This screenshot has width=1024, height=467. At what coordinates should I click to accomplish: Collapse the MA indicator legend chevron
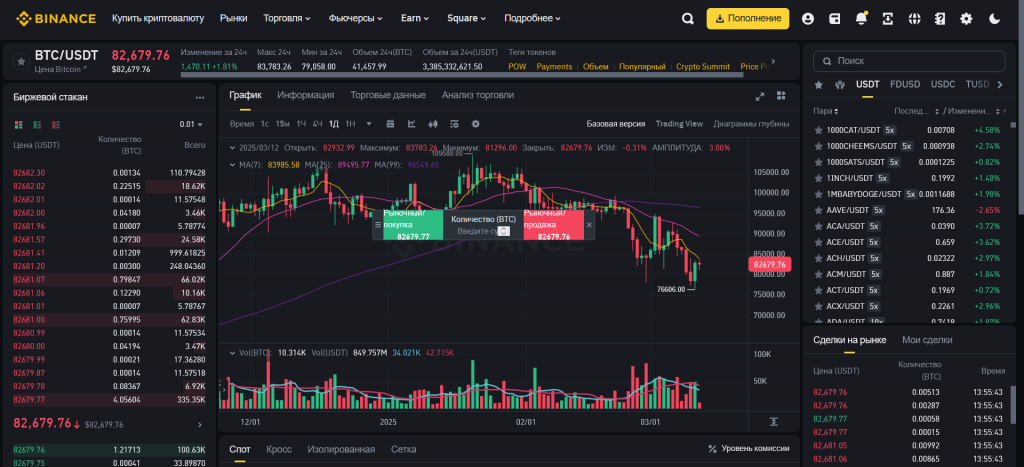[233, 165]
